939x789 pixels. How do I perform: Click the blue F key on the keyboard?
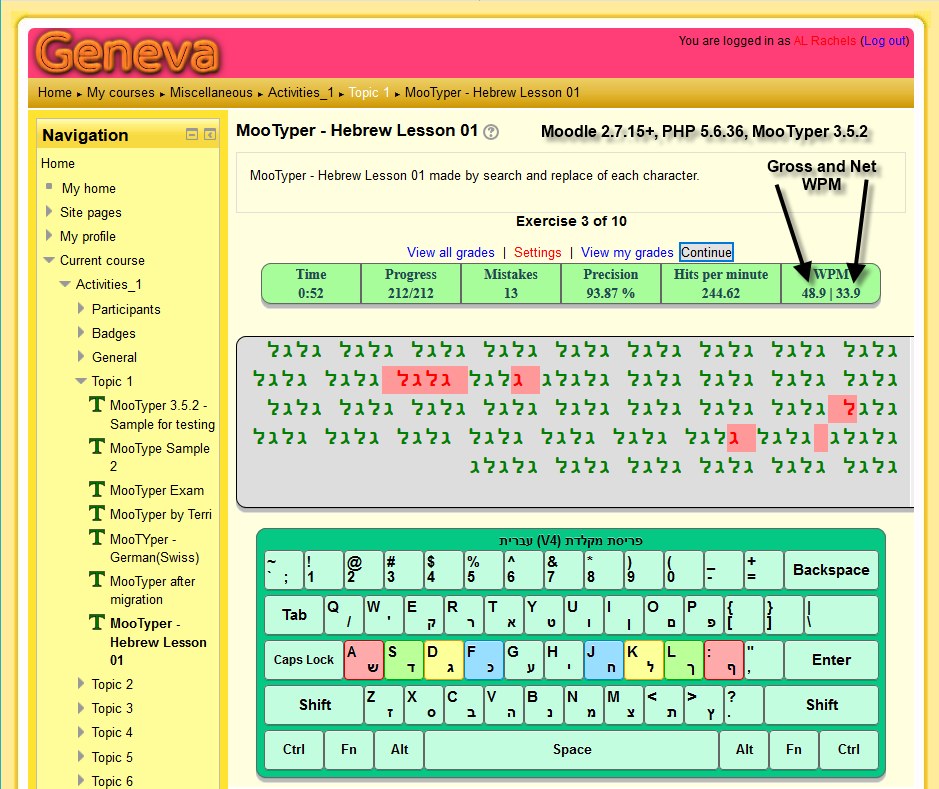tap(484, 660)
